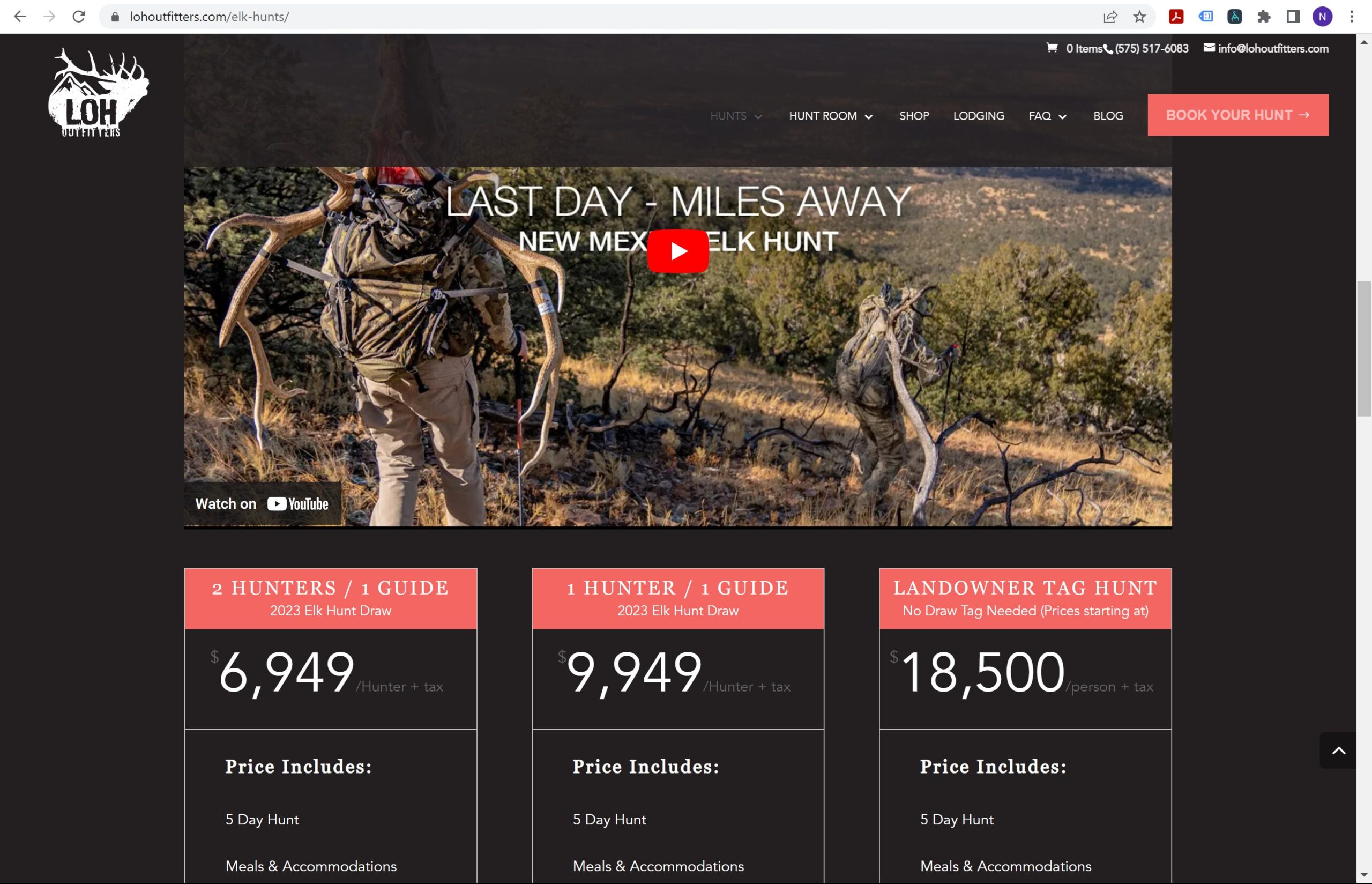Play the YouTube elk hunt video
The width and height of the screenshot is (1372, 884).
point(677,251)
